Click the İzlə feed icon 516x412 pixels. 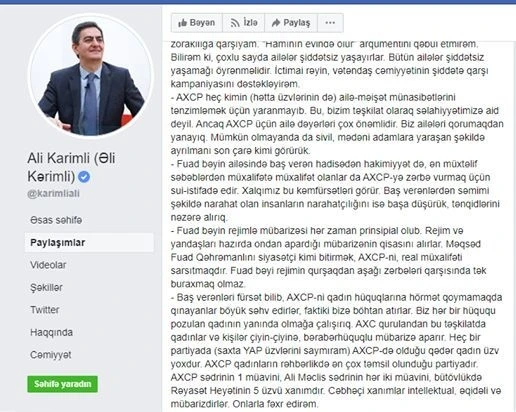pos(235,23)
